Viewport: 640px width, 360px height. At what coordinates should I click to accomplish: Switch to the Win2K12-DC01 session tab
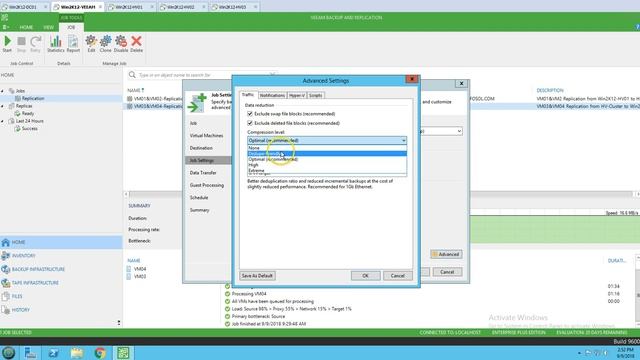coord(24,7)
